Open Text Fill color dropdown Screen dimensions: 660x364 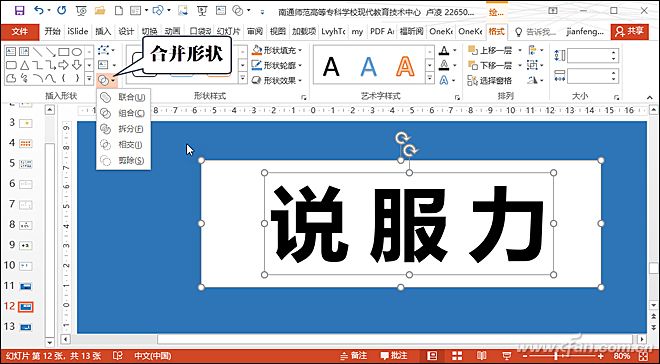click(455, 51)
